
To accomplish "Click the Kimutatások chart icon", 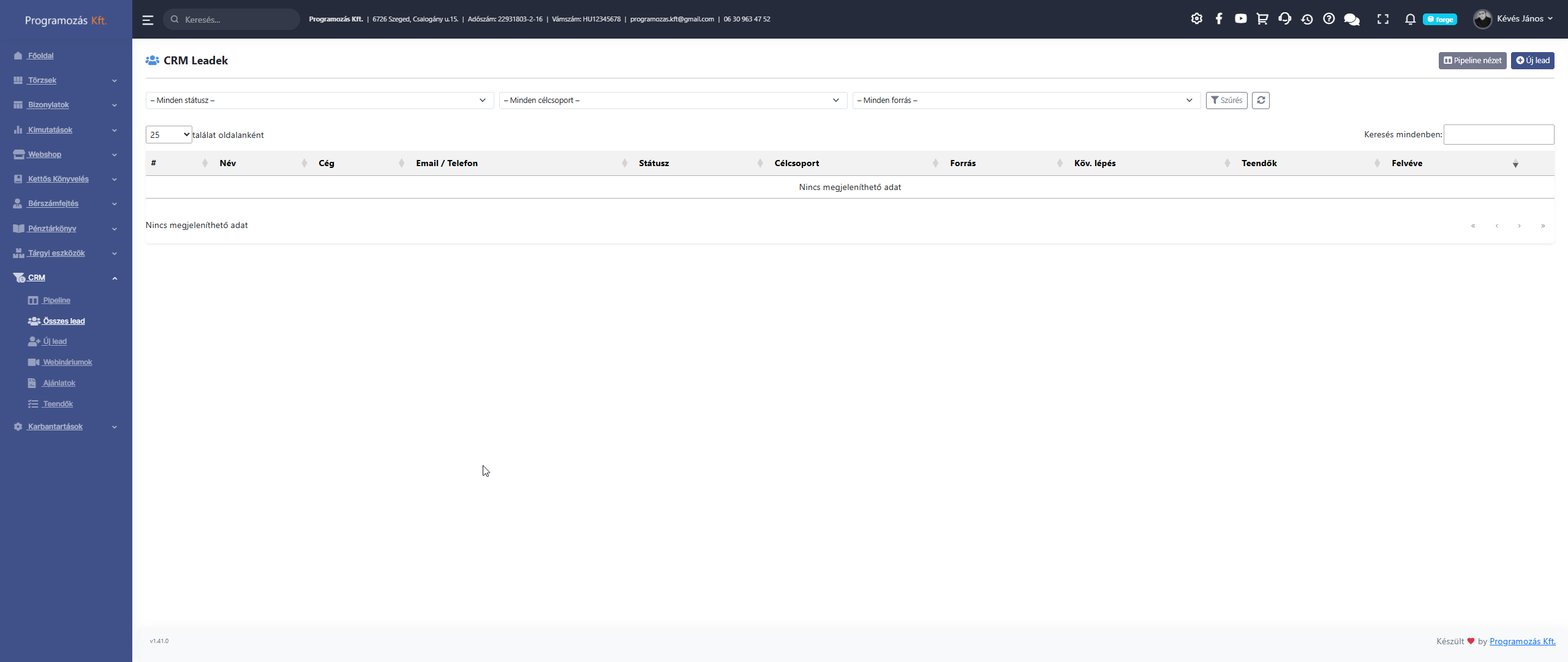I will (x=18, y=130).
